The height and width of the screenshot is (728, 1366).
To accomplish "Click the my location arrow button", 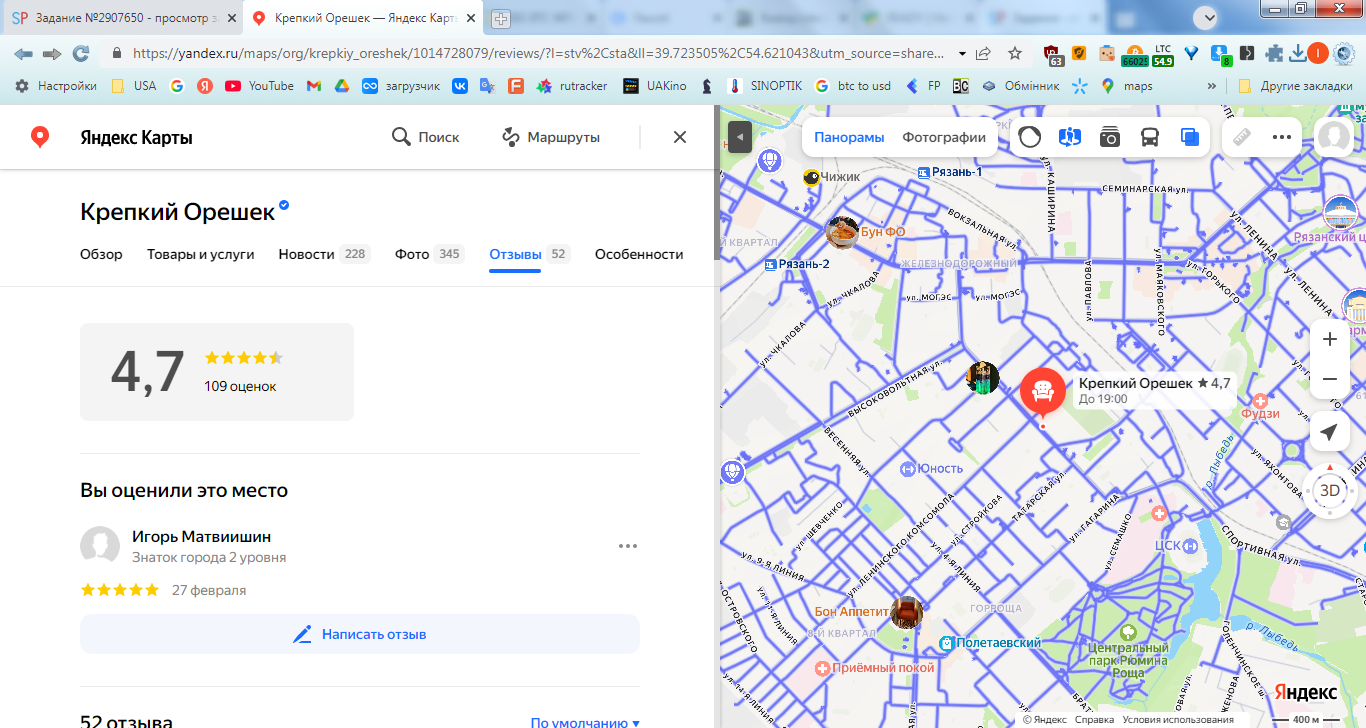I will click(1329, 432).
